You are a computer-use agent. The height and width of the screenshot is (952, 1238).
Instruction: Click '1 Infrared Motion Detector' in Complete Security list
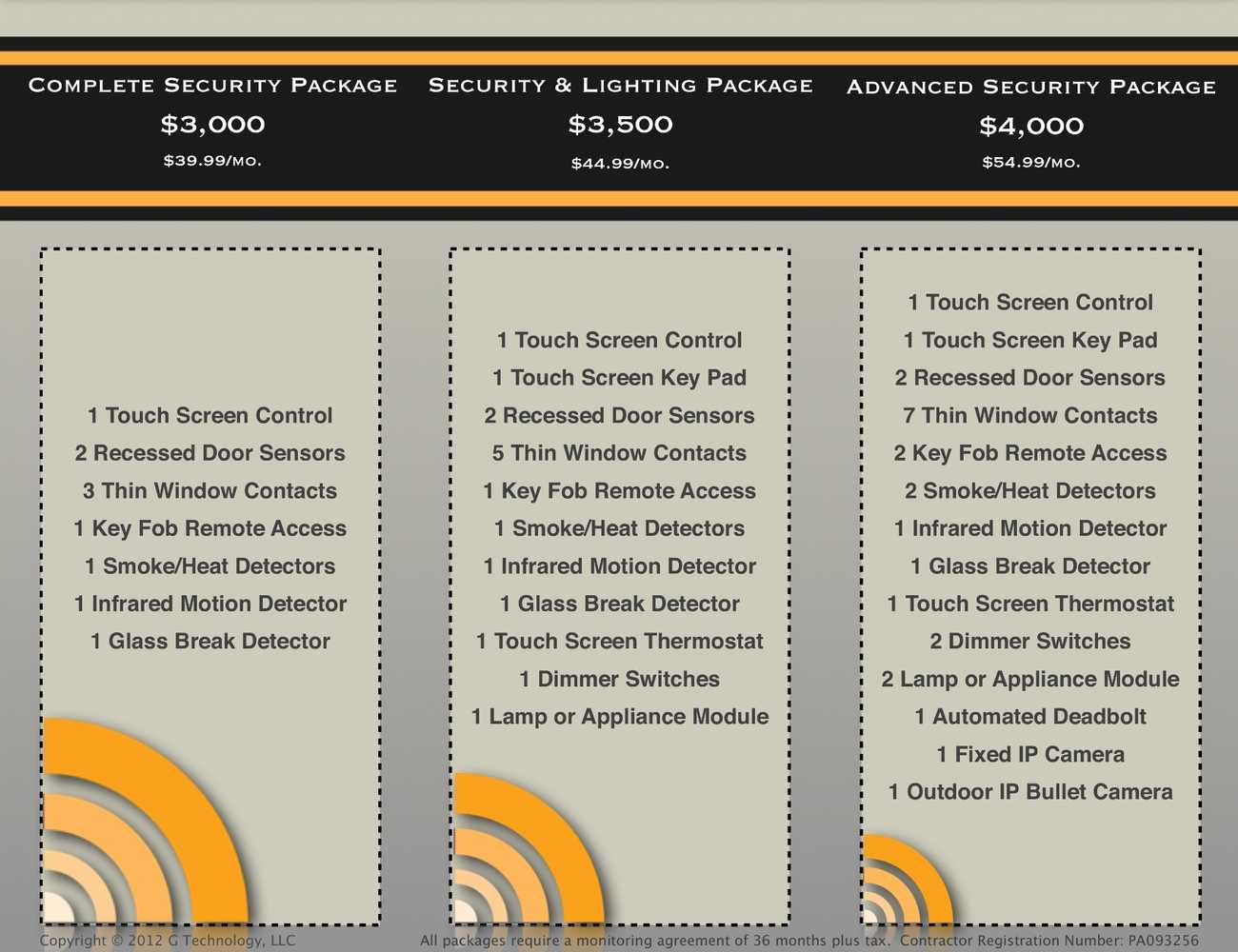point(210,604)
